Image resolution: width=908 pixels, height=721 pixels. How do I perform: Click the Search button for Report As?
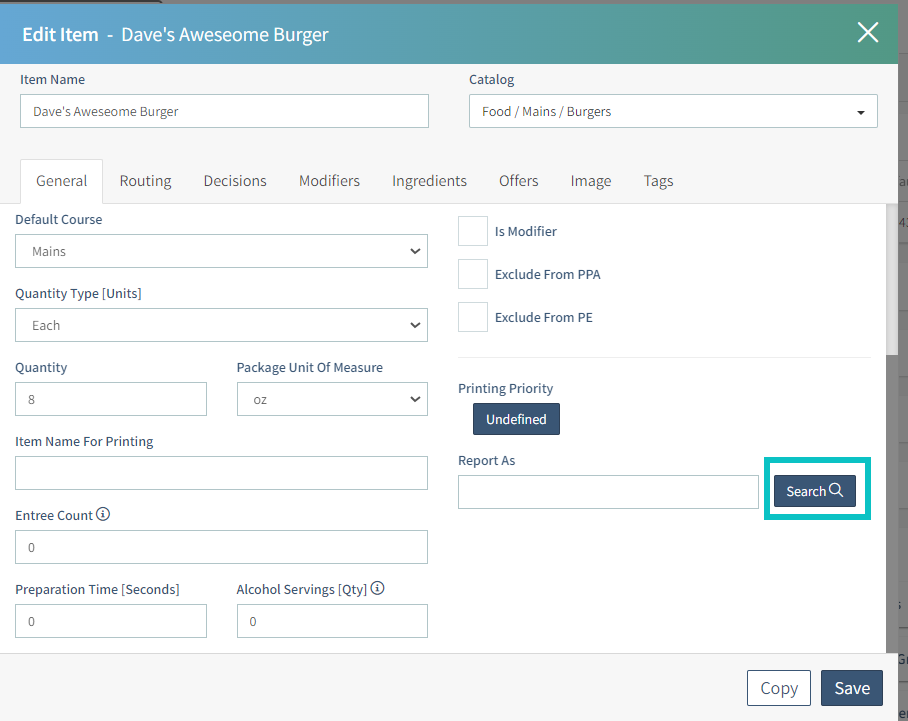(x=815, y=491)
